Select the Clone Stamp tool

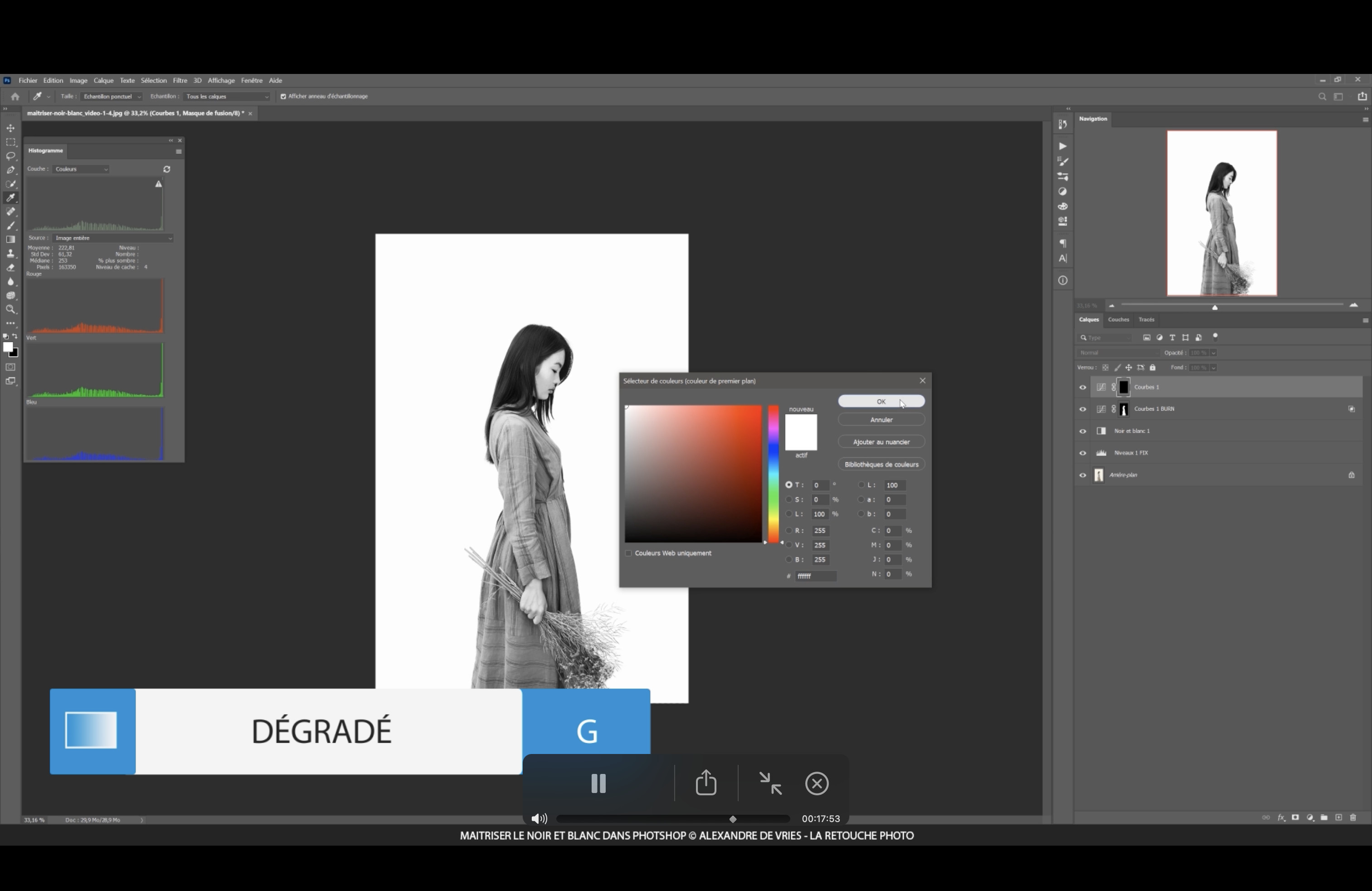(10, 254)
